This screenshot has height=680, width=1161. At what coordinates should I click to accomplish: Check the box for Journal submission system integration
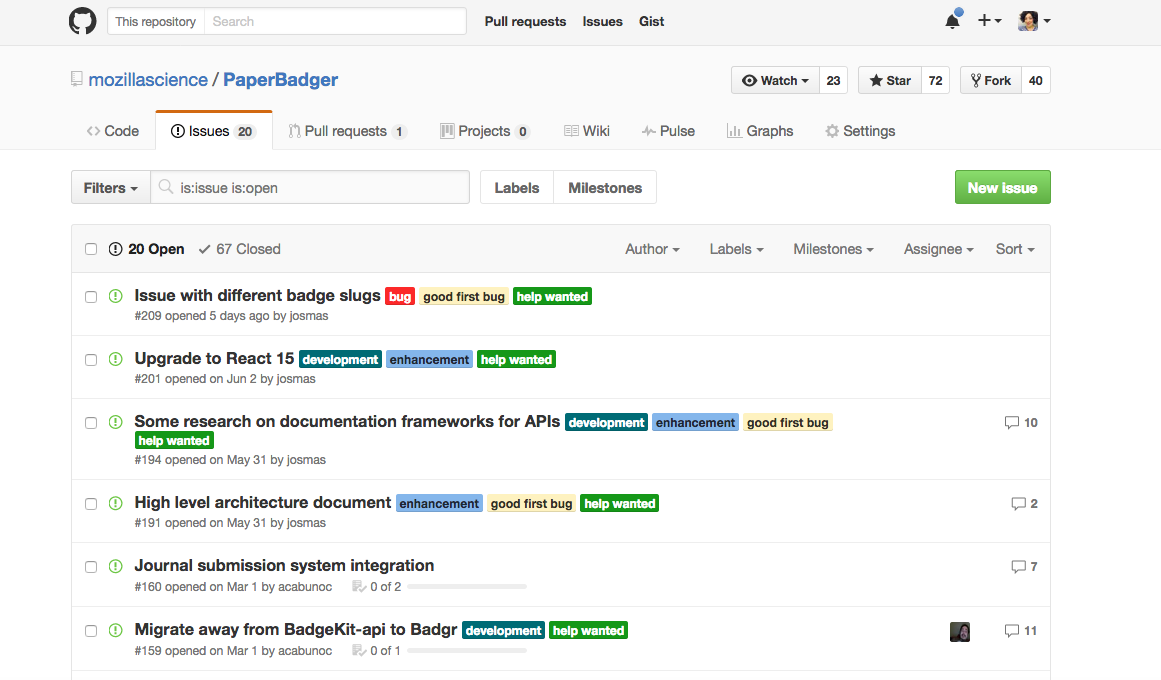pos(91,567)
